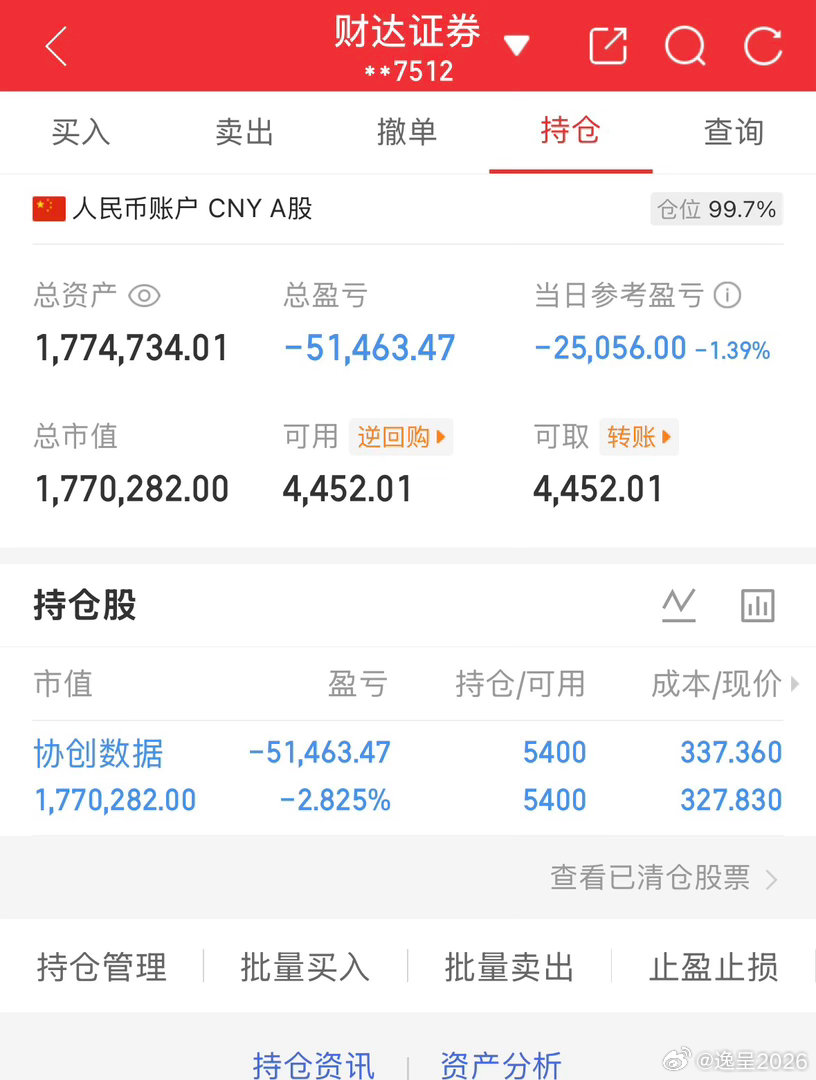Expand columns arrow after 成本/现价
The width and height of the screenshot is (816, 1080).
coord(795,684)
